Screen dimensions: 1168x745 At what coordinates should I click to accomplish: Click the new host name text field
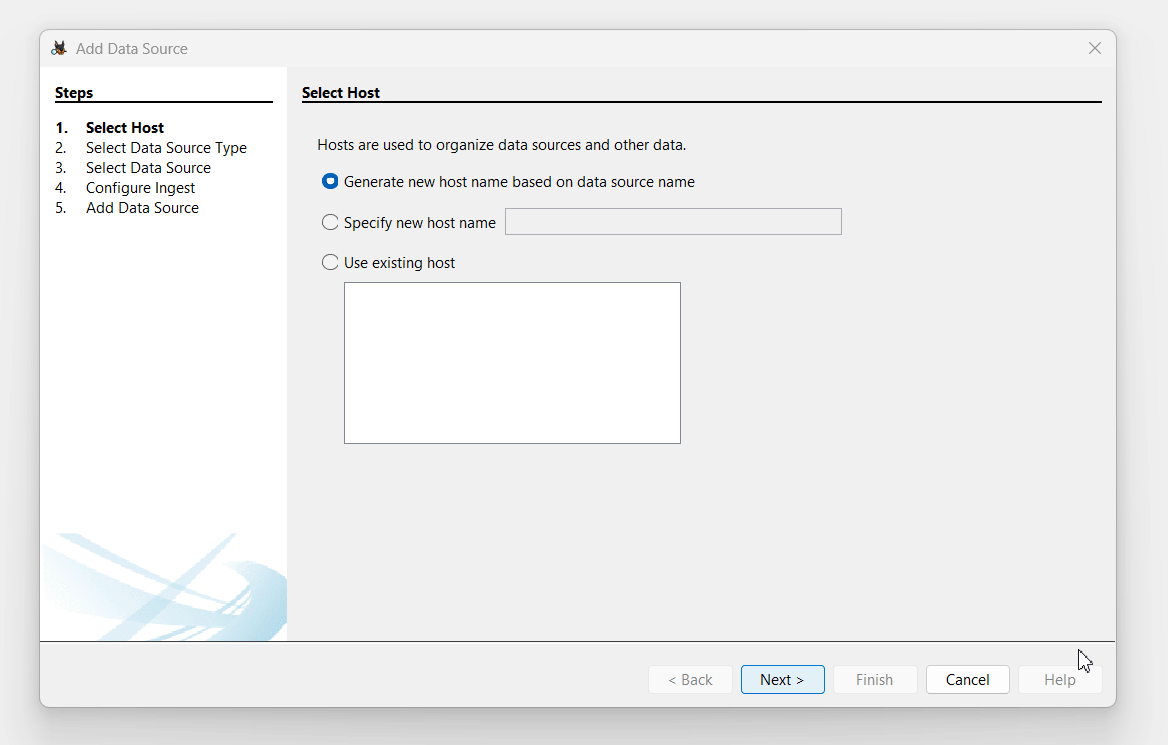point(673,222)
